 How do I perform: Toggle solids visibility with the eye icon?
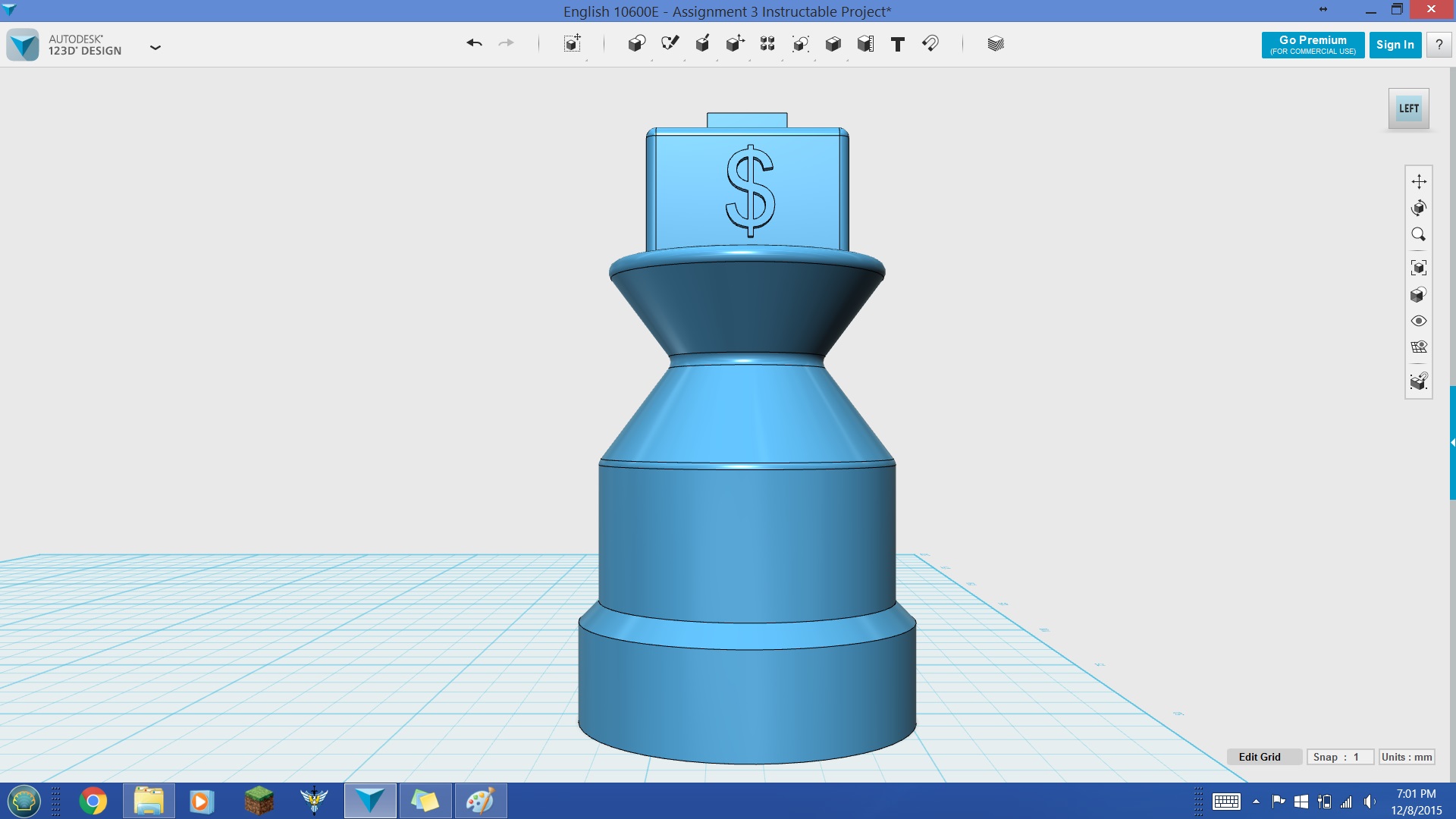click(1418, 321)
